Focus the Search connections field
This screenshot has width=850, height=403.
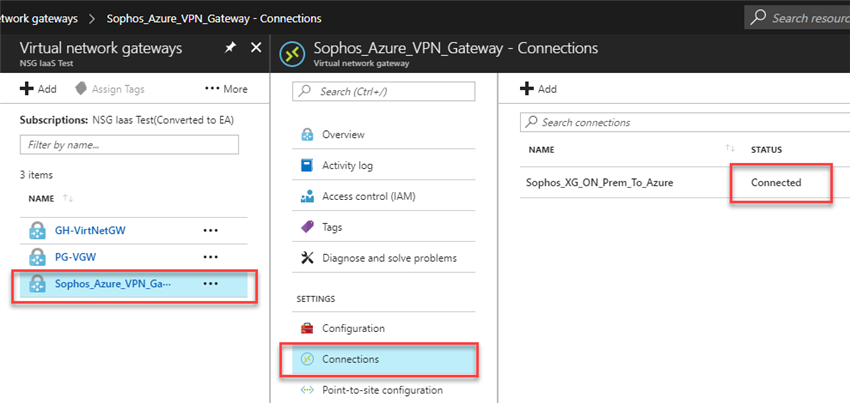pos(685,122)
